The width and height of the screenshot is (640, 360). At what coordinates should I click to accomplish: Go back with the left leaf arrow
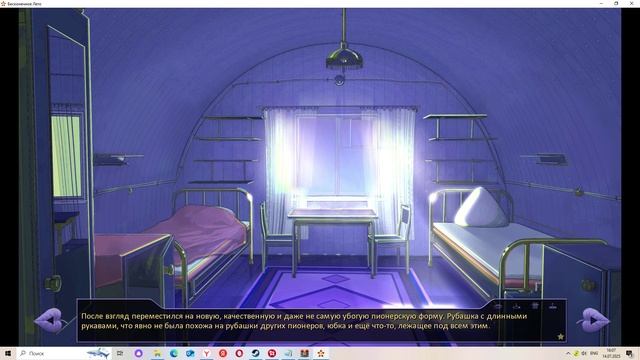[x=50, y=320]
